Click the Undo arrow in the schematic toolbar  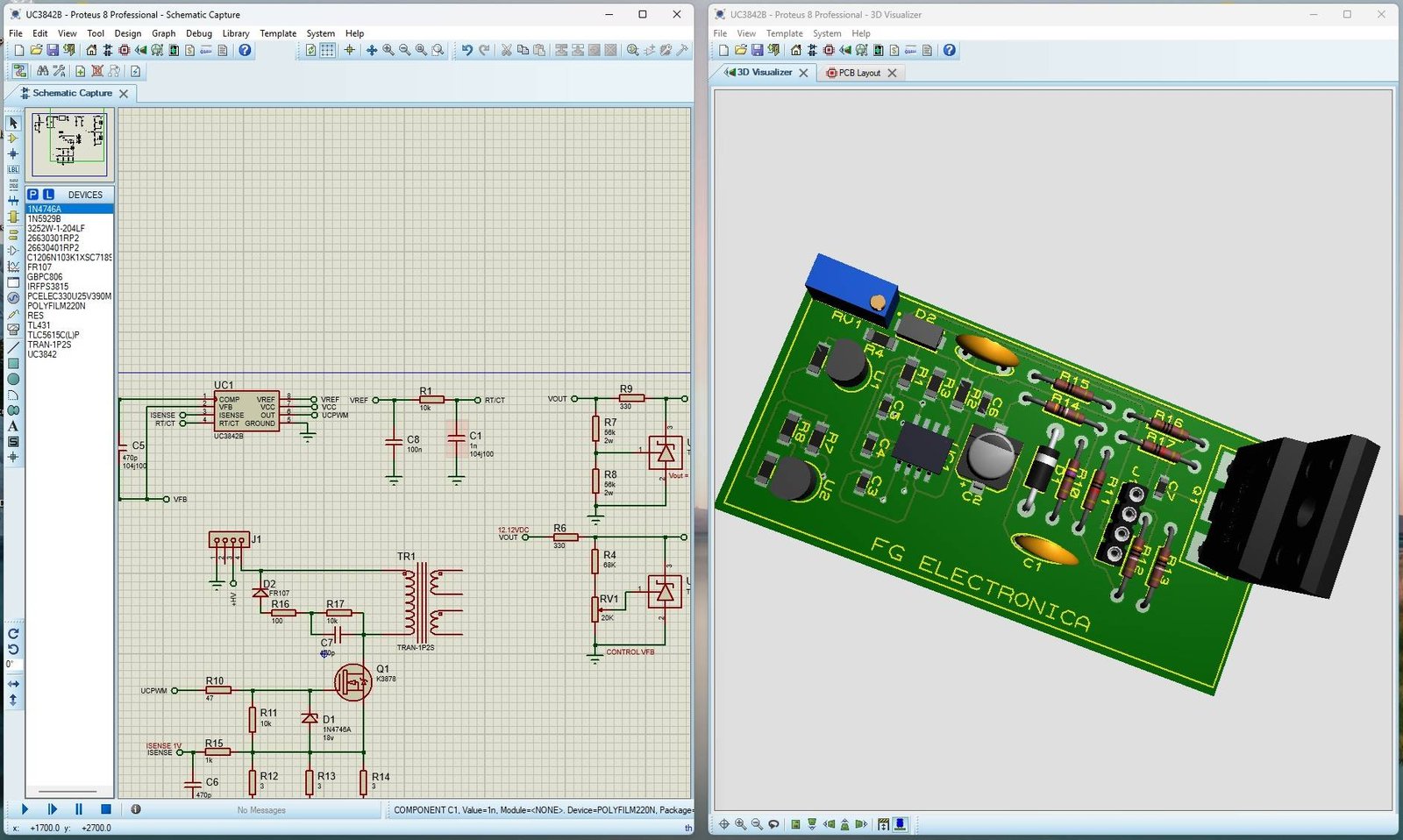click(466, 51)
